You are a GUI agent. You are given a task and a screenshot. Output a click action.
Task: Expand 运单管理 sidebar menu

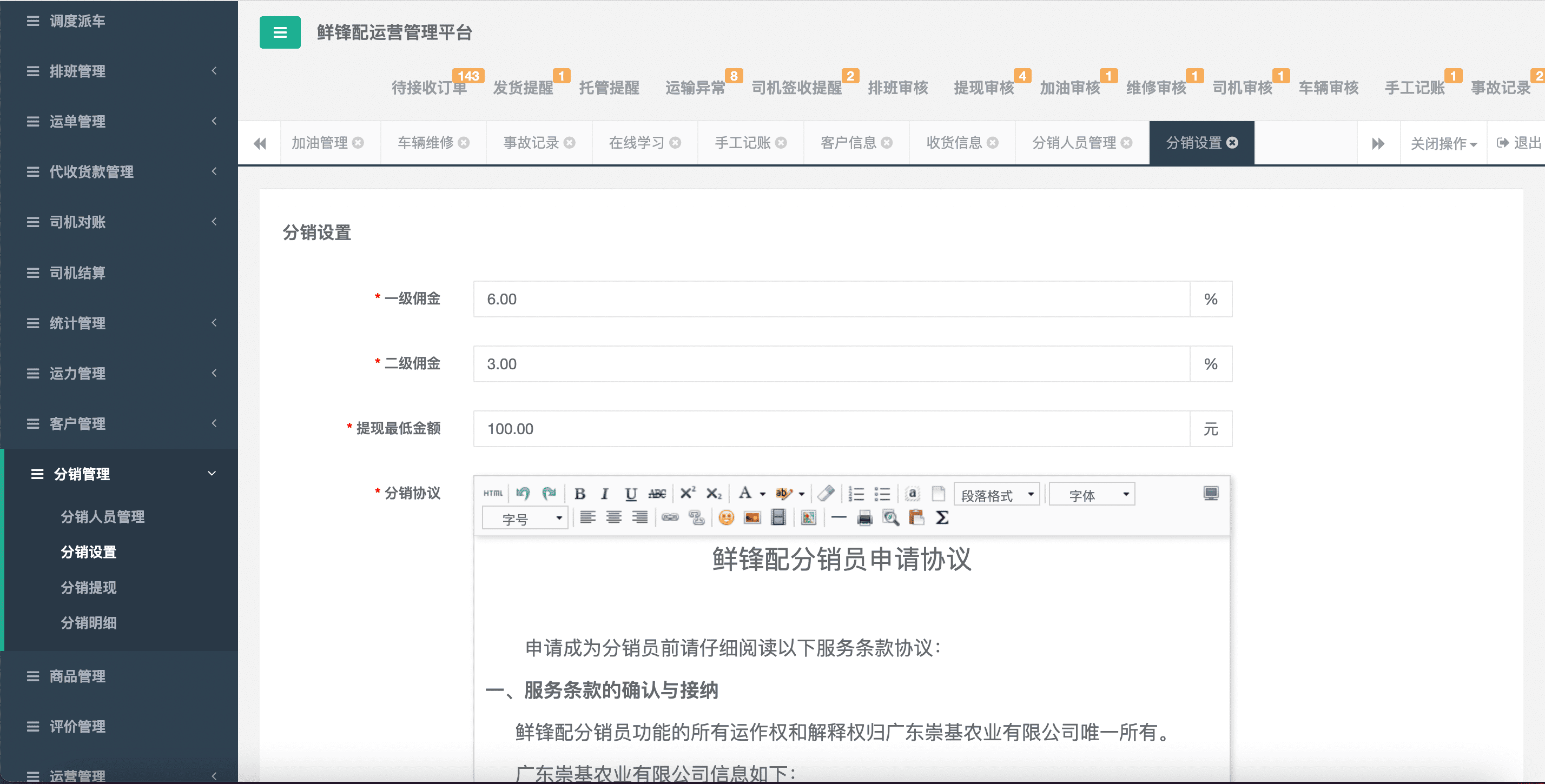120,121
